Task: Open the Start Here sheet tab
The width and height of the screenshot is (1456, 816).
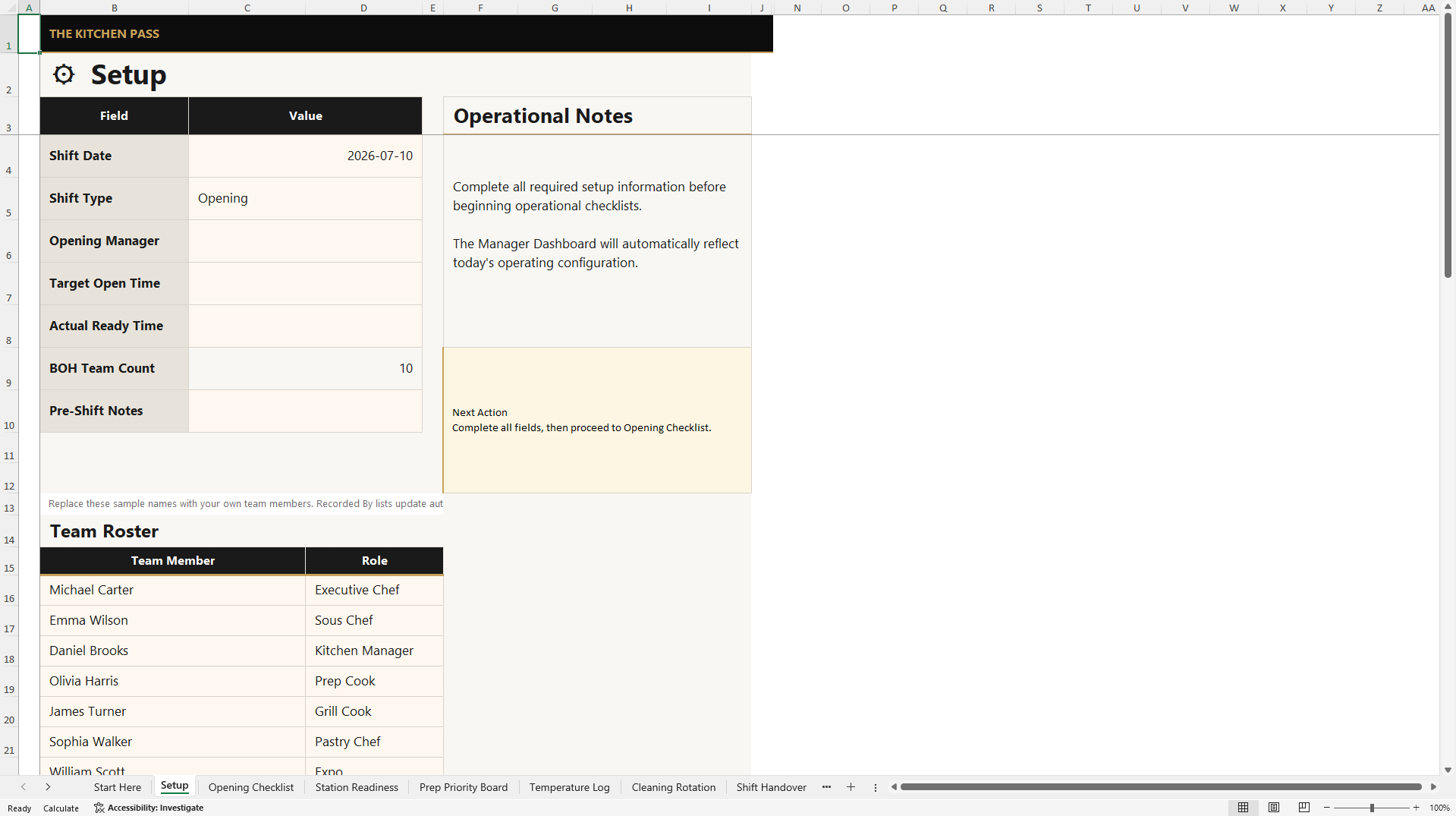Action: (x=117, y=787)
